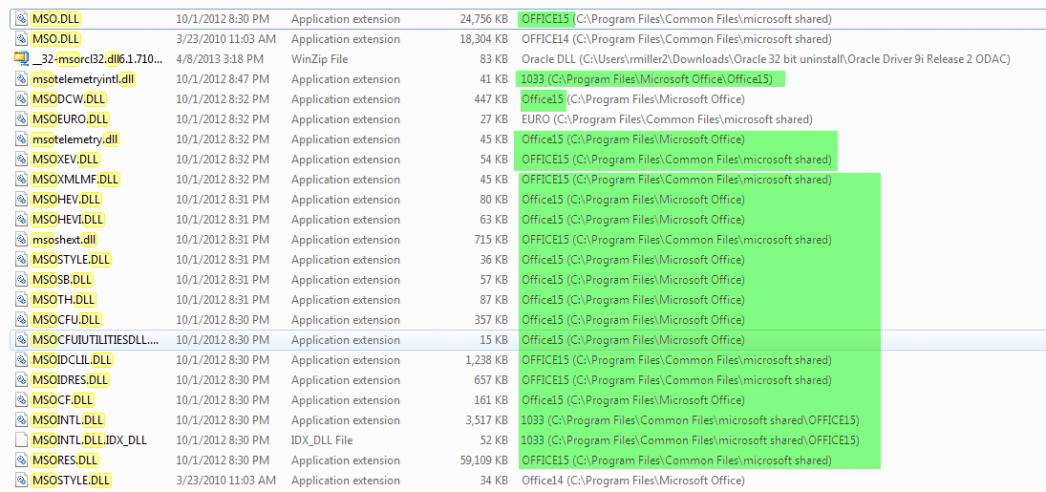Select the MSO.DLL name dated 10/1/2012
The height and width of the screenshot is (492, 1046).
pyautogui.click(x=56, y=19)
